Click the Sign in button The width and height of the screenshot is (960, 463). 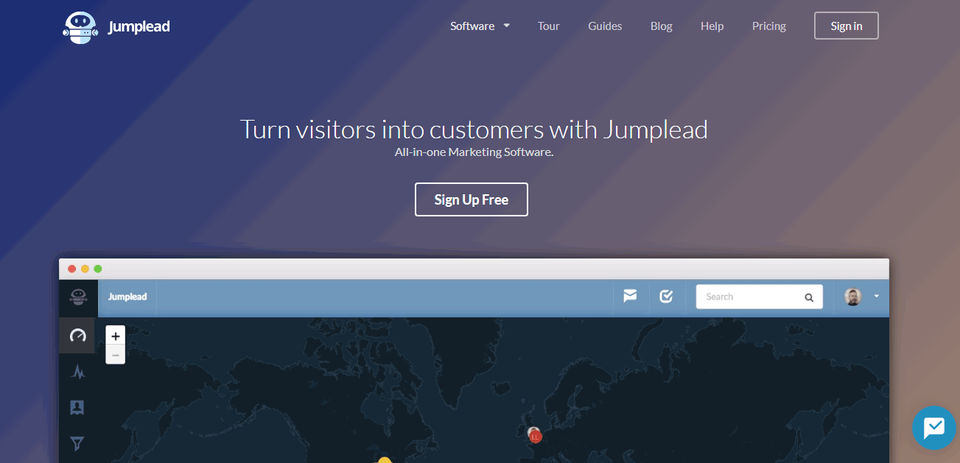846,26
